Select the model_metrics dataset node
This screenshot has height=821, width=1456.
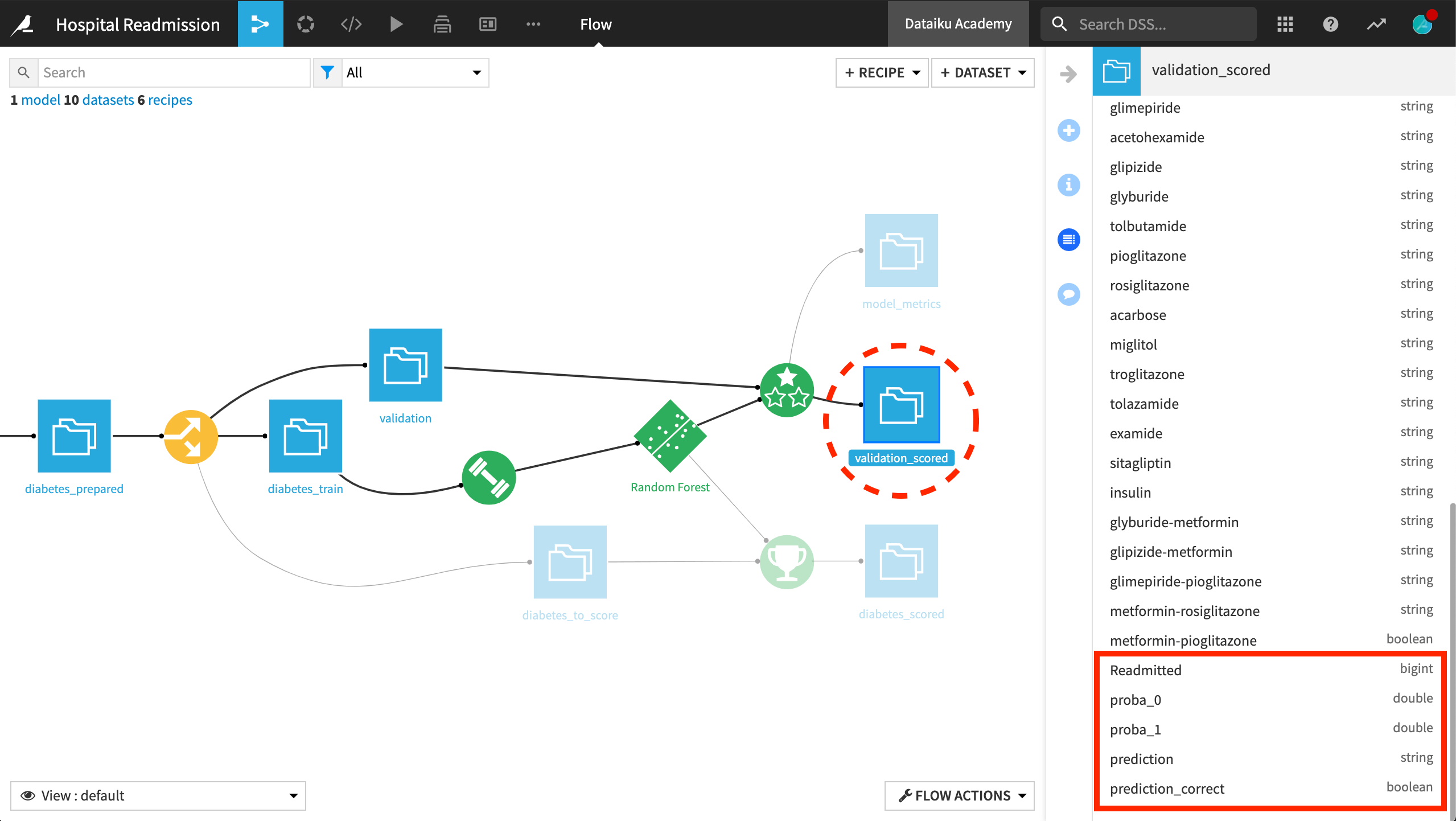click(x=901, y=251)
